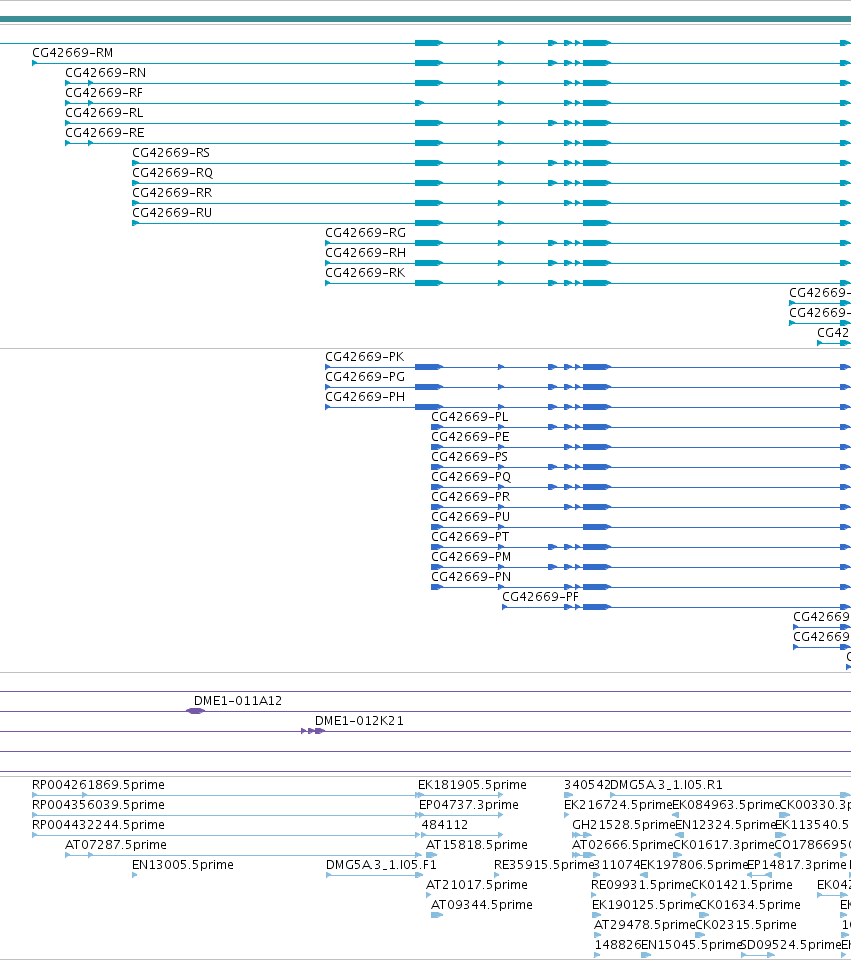This screenshot has width=851, height=960.
Task: Choose the CG42669-RS transcript label
Action: [171, 153]
